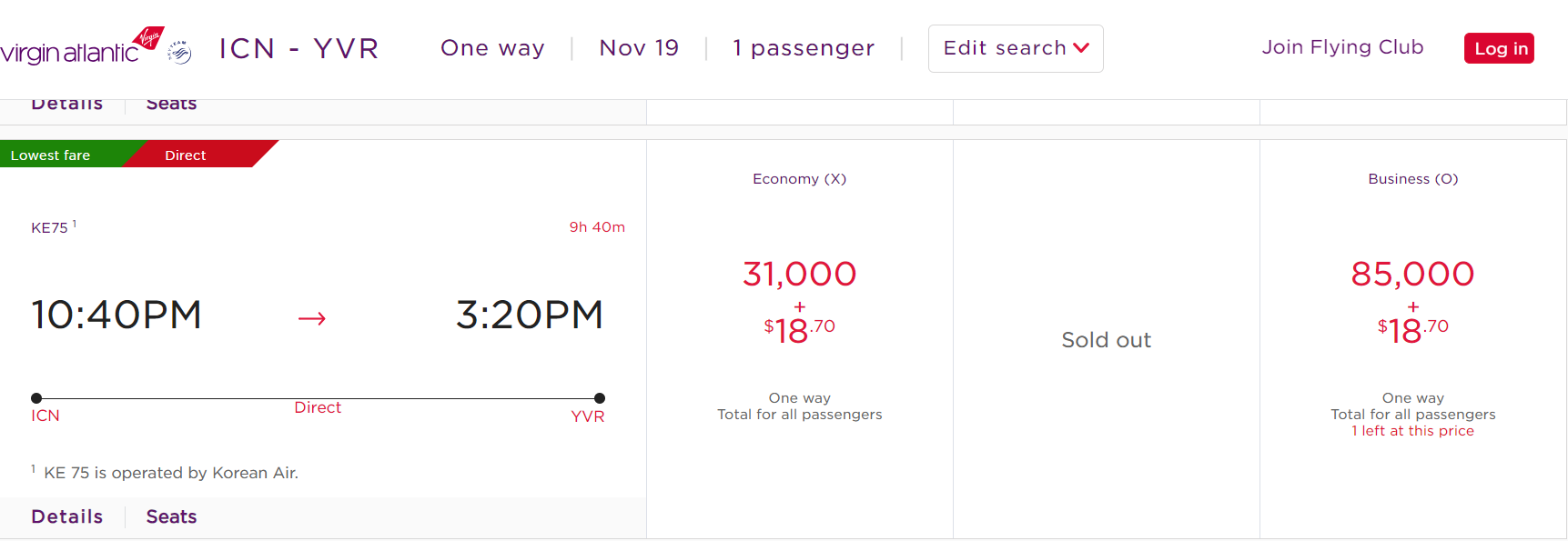Click the green Lowest fare badge

coord(55,155)
